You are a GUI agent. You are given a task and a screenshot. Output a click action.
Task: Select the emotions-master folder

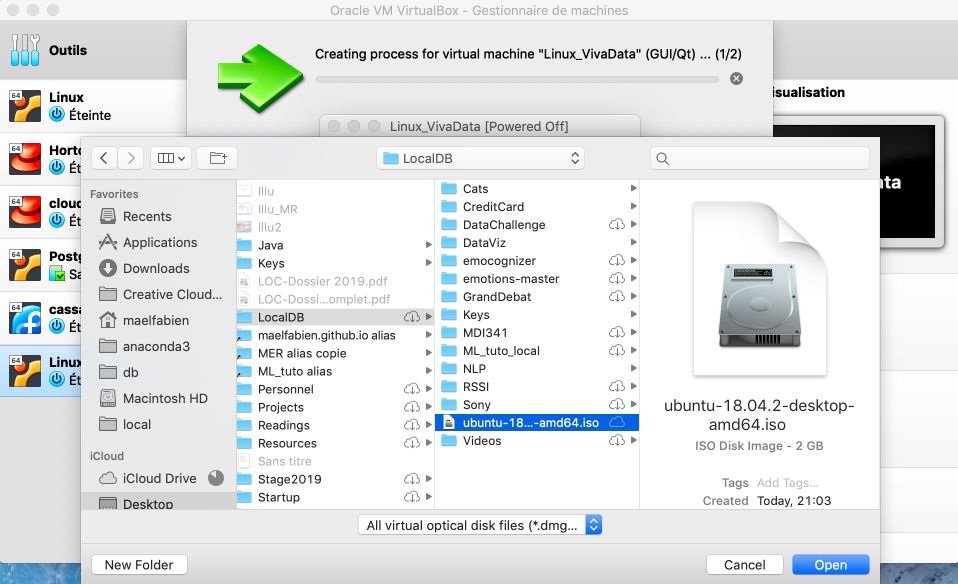pyautogui.click(x=537, y=279)
